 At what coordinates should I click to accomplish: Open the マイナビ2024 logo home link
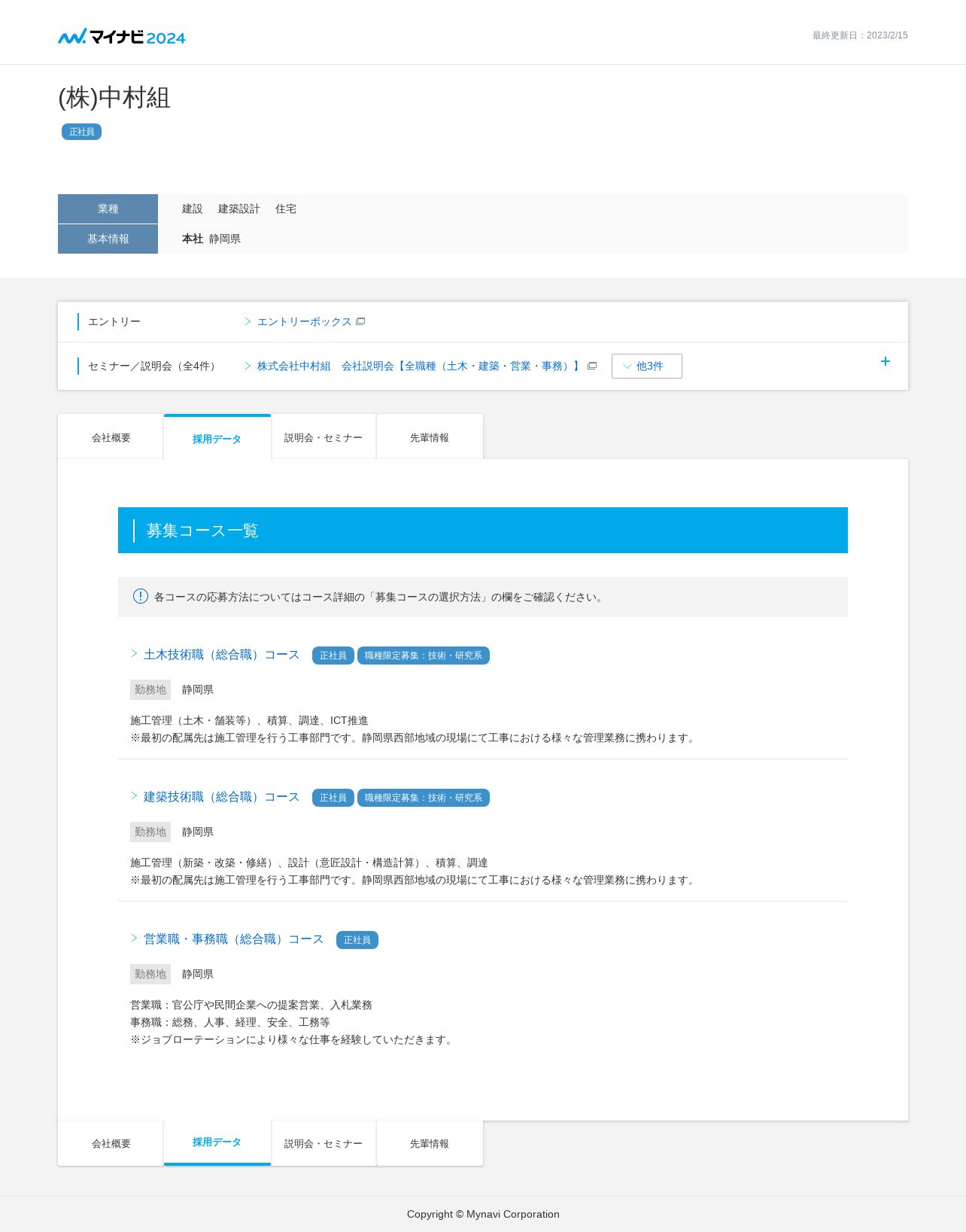pos(122,37)
